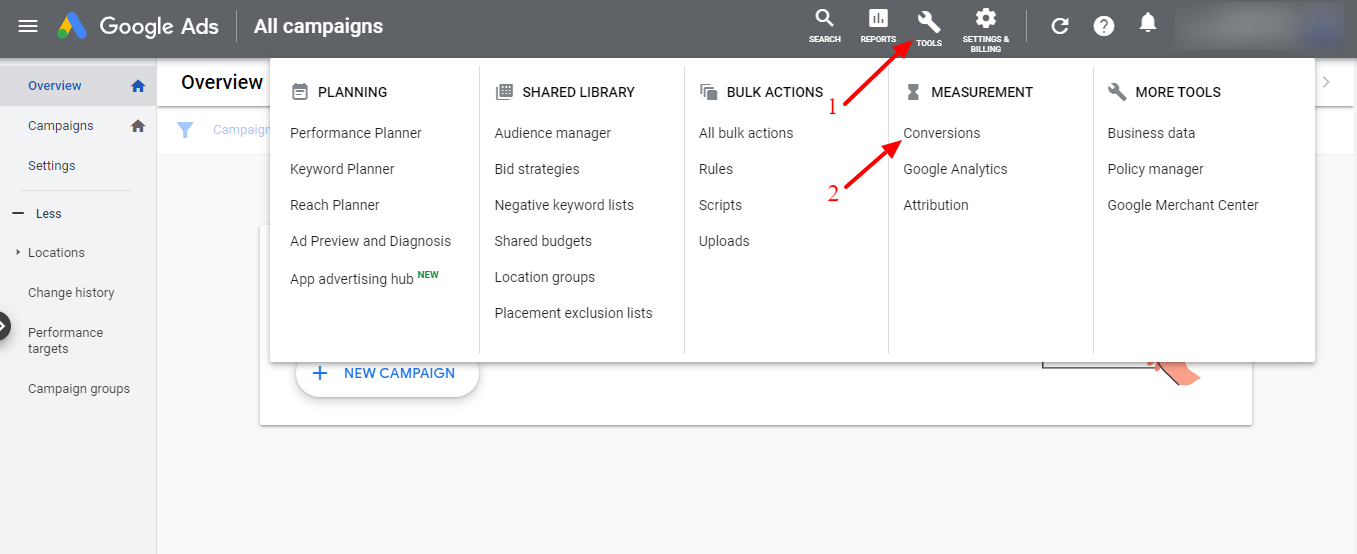Expand the collapsed side panel arrow

4,326
